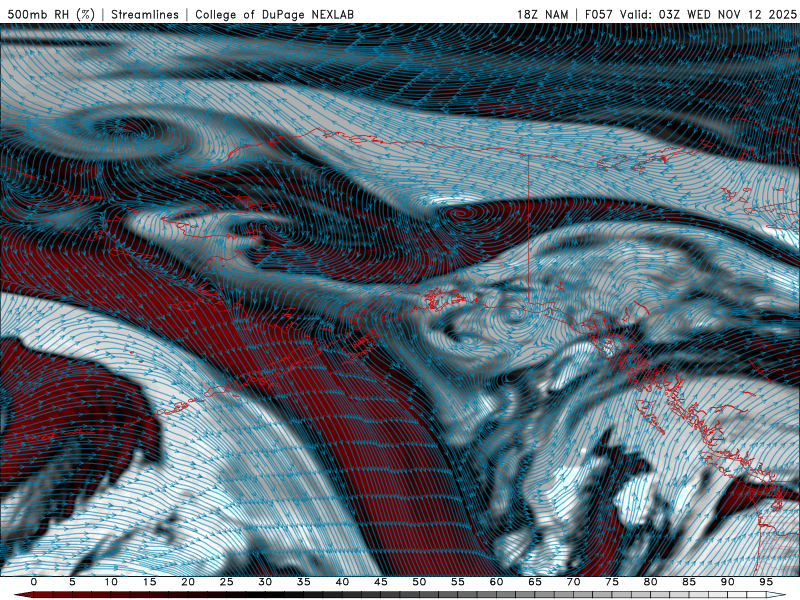Click the colorbar label "45"
Viewport: 800px width, 600px height.
pos(381,582)
